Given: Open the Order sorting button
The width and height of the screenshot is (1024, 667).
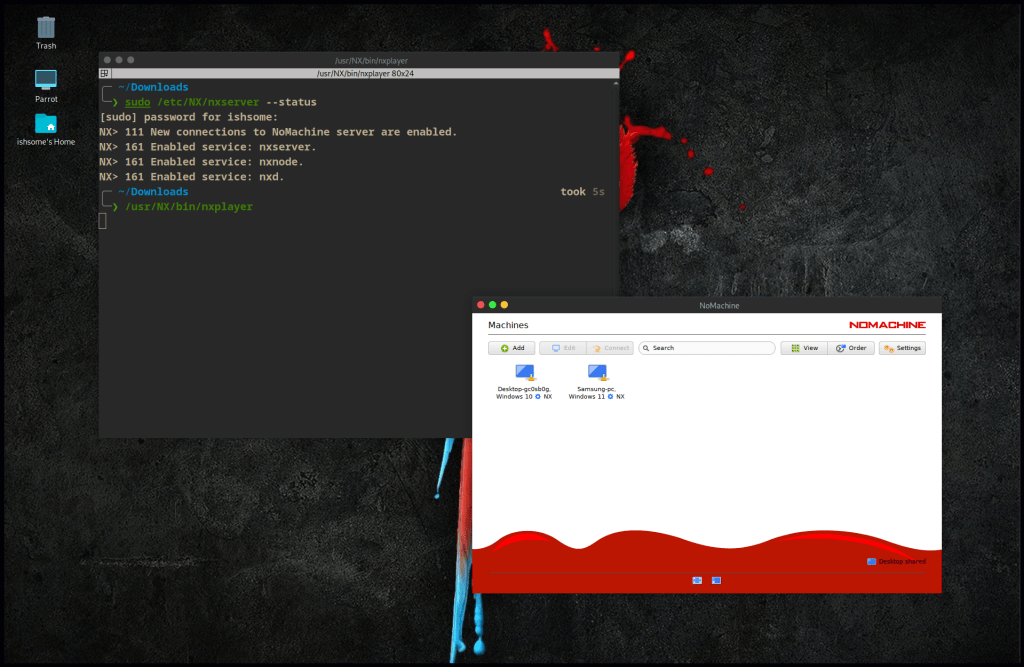Looking at the screenshot, I should tap(851, 348).
